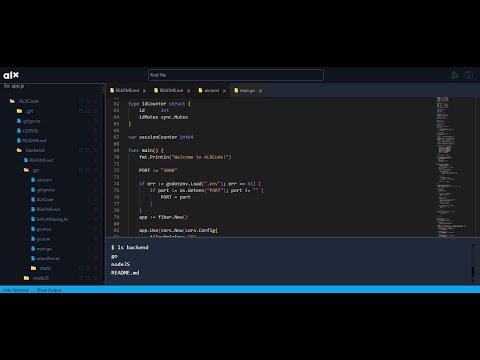This screenshot has width=480, height=360.
Task: Expand the static folder
Action: tap(41, 268)
